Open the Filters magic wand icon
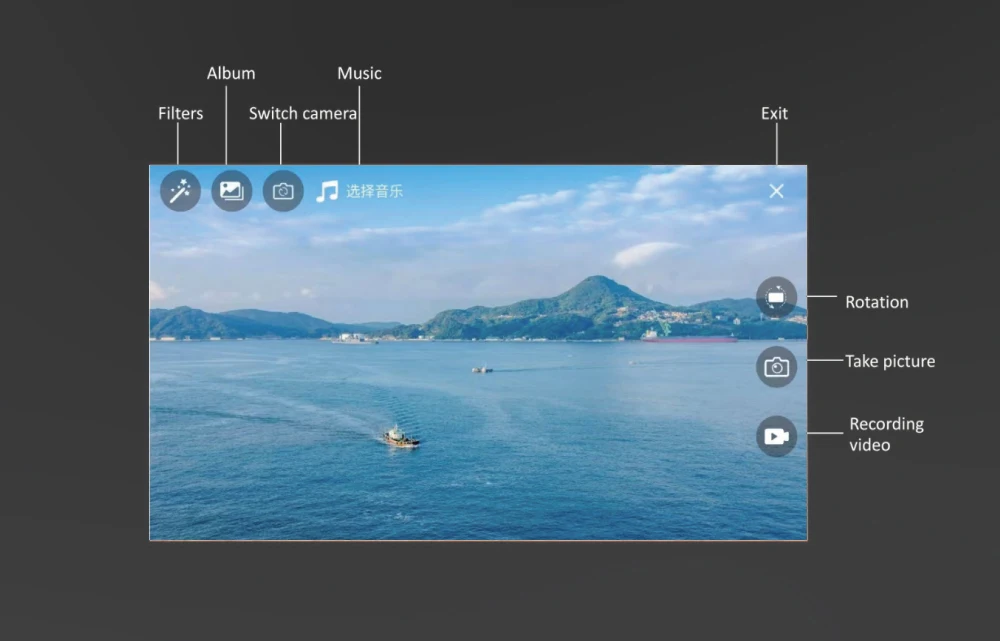1000x641 pixels. pos(180,191)
